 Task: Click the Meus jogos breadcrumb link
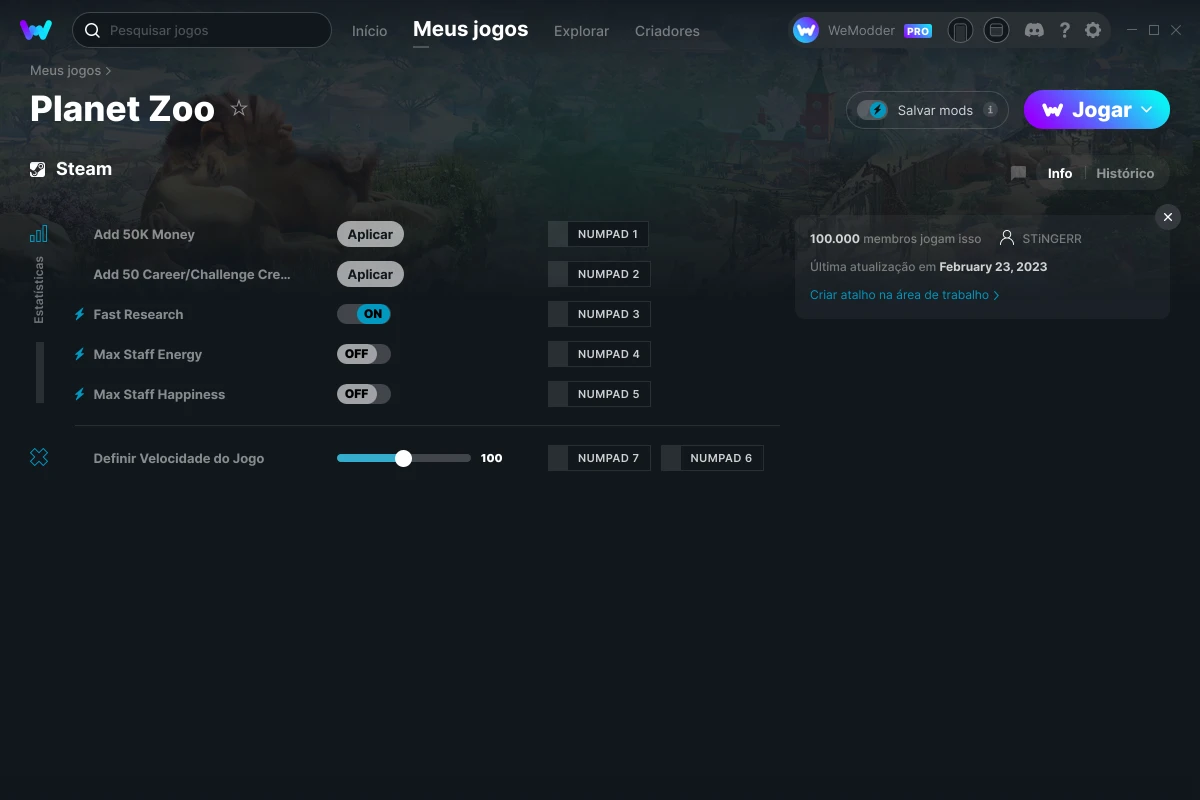65,71
